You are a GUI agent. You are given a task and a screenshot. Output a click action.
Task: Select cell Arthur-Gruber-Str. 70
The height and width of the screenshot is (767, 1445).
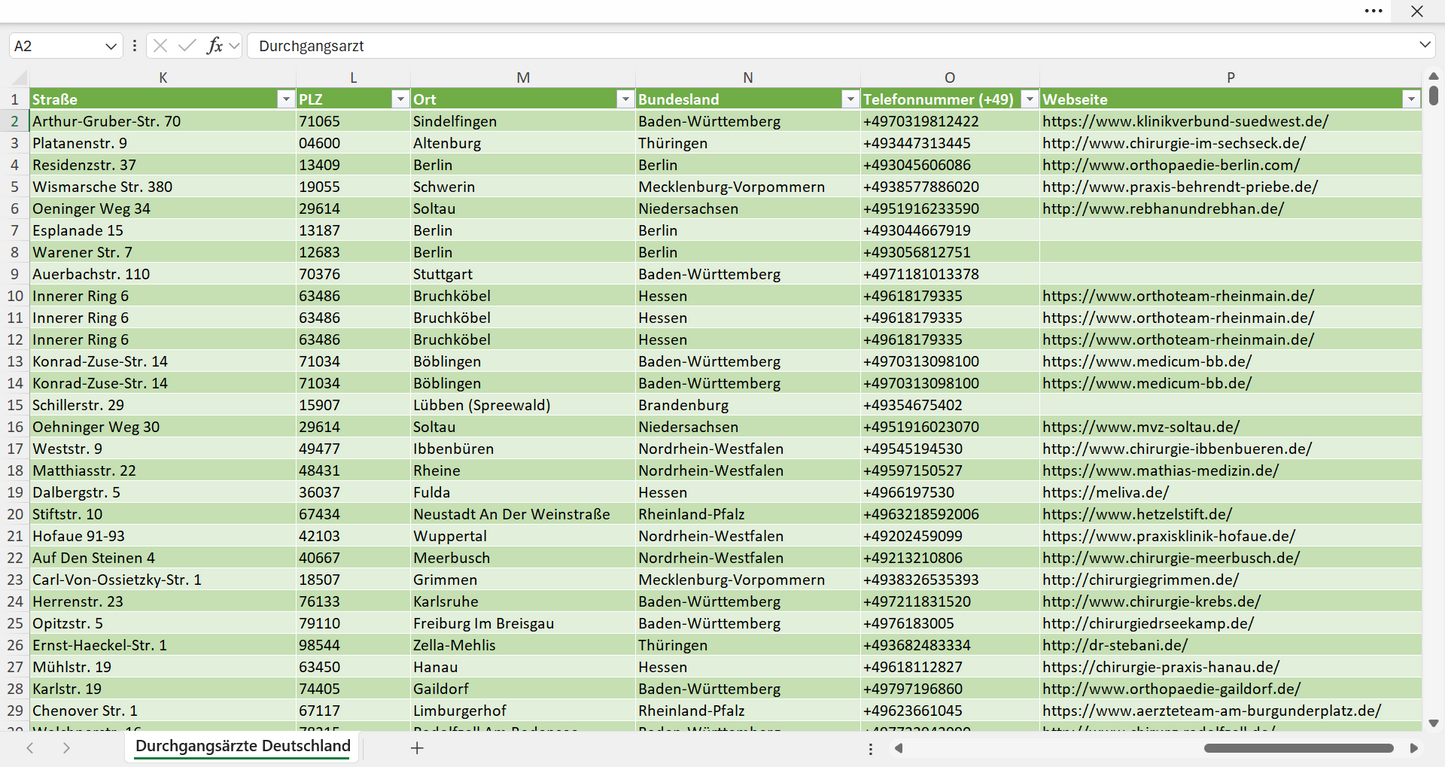(x=163, y=121)
